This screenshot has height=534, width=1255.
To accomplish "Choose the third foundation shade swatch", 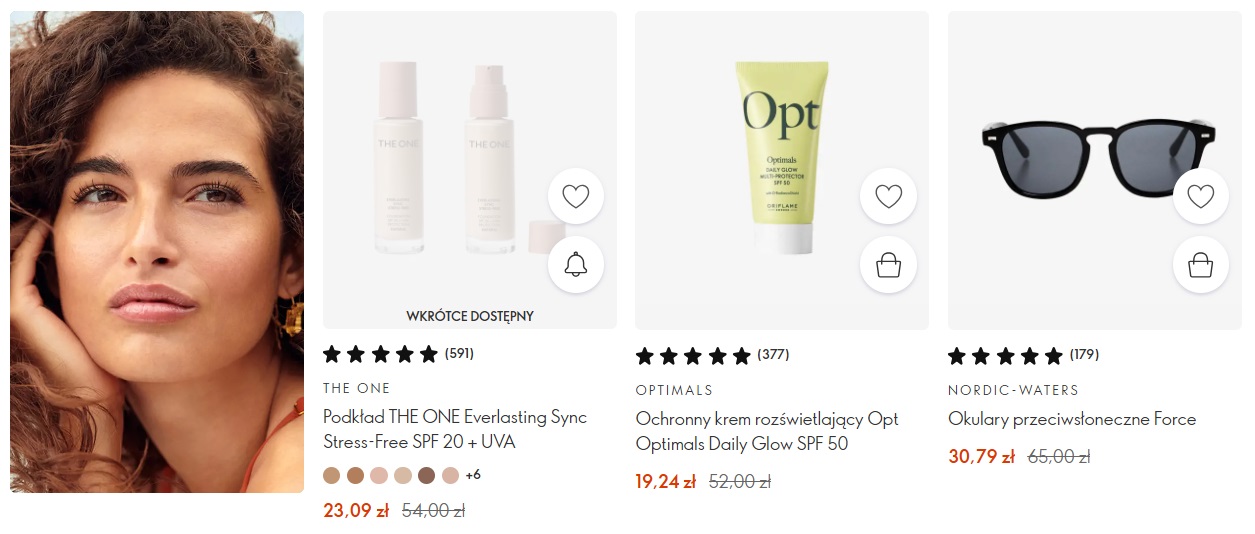I will pos(379,475).
